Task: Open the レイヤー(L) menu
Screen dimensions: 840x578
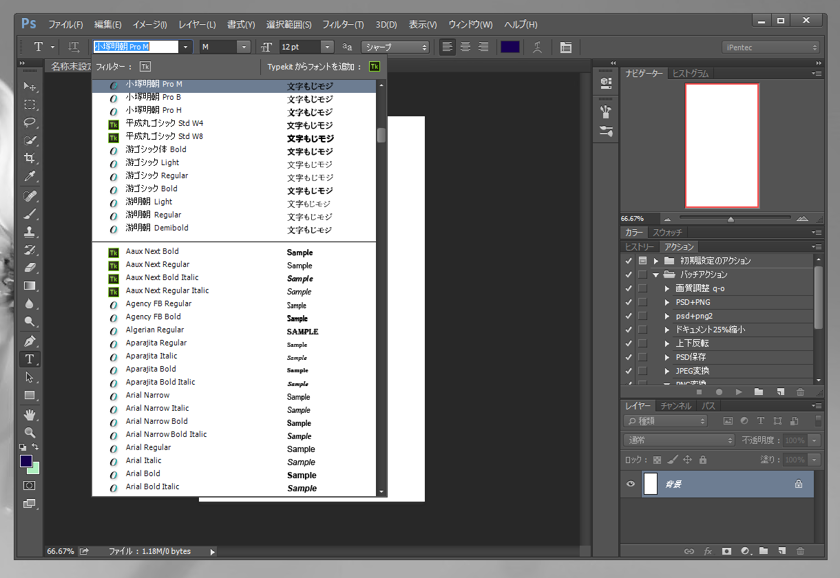Action: pos(197,25)
